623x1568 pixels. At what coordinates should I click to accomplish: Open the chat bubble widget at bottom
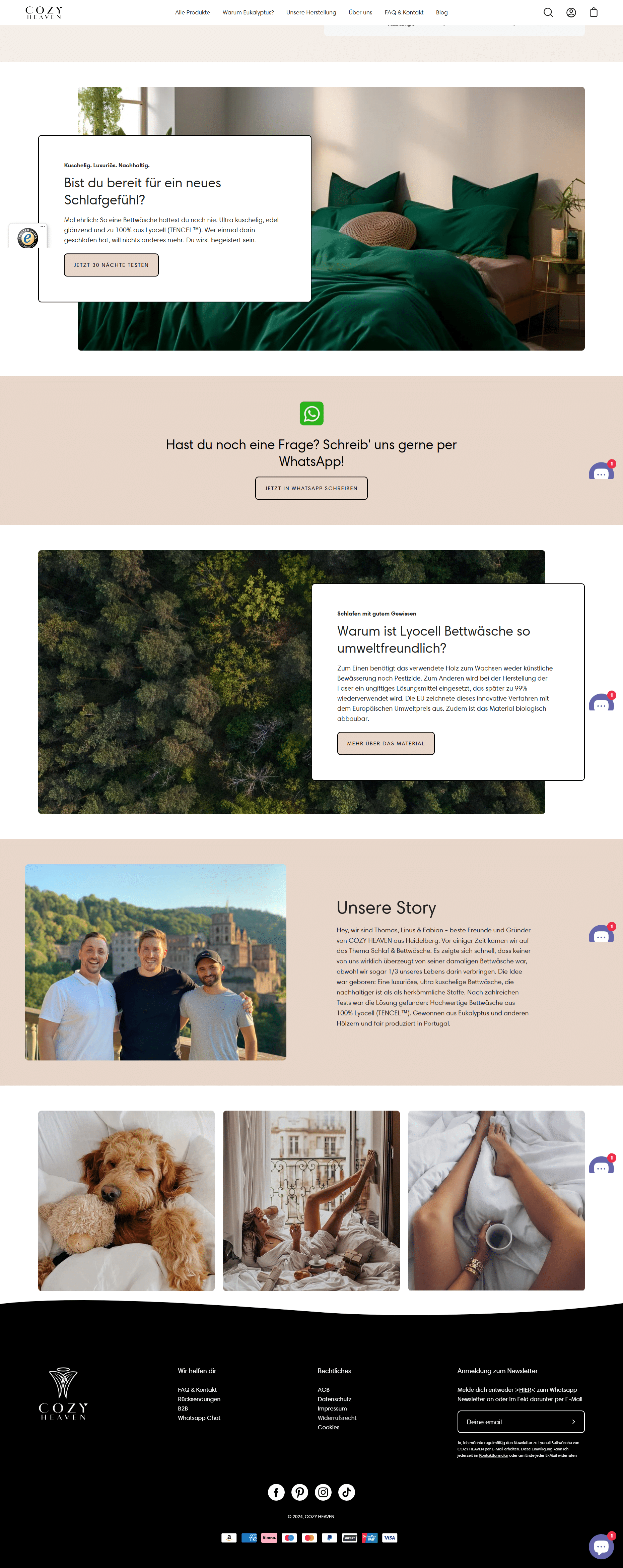pos(601,1547)
